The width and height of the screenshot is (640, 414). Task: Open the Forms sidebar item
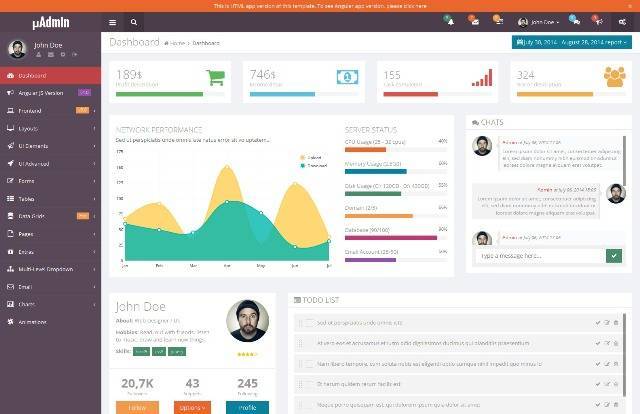coord(50,181)
